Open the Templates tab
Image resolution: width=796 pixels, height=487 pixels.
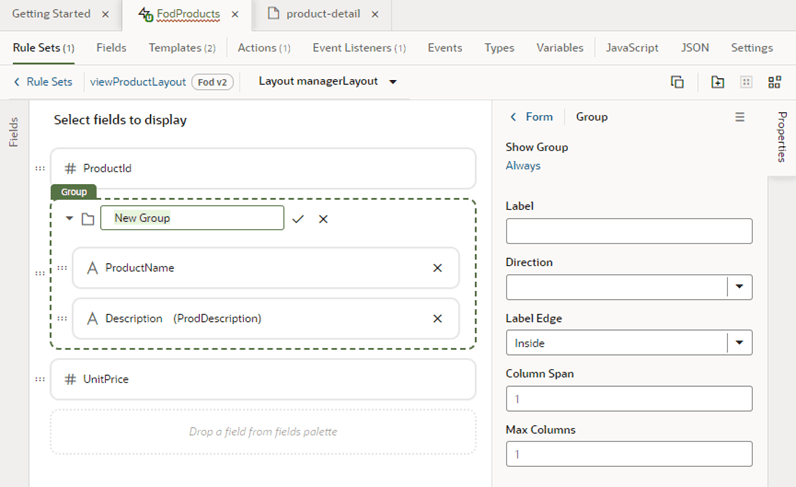(x=182, y=48)
